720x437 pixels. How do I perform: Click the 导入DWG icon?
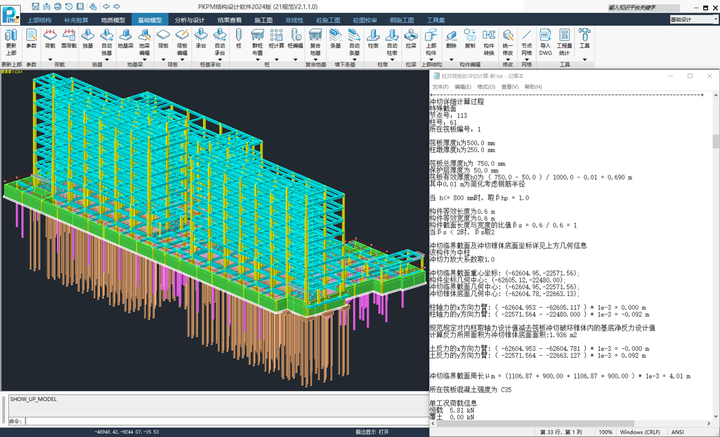[x=545, y=37]
